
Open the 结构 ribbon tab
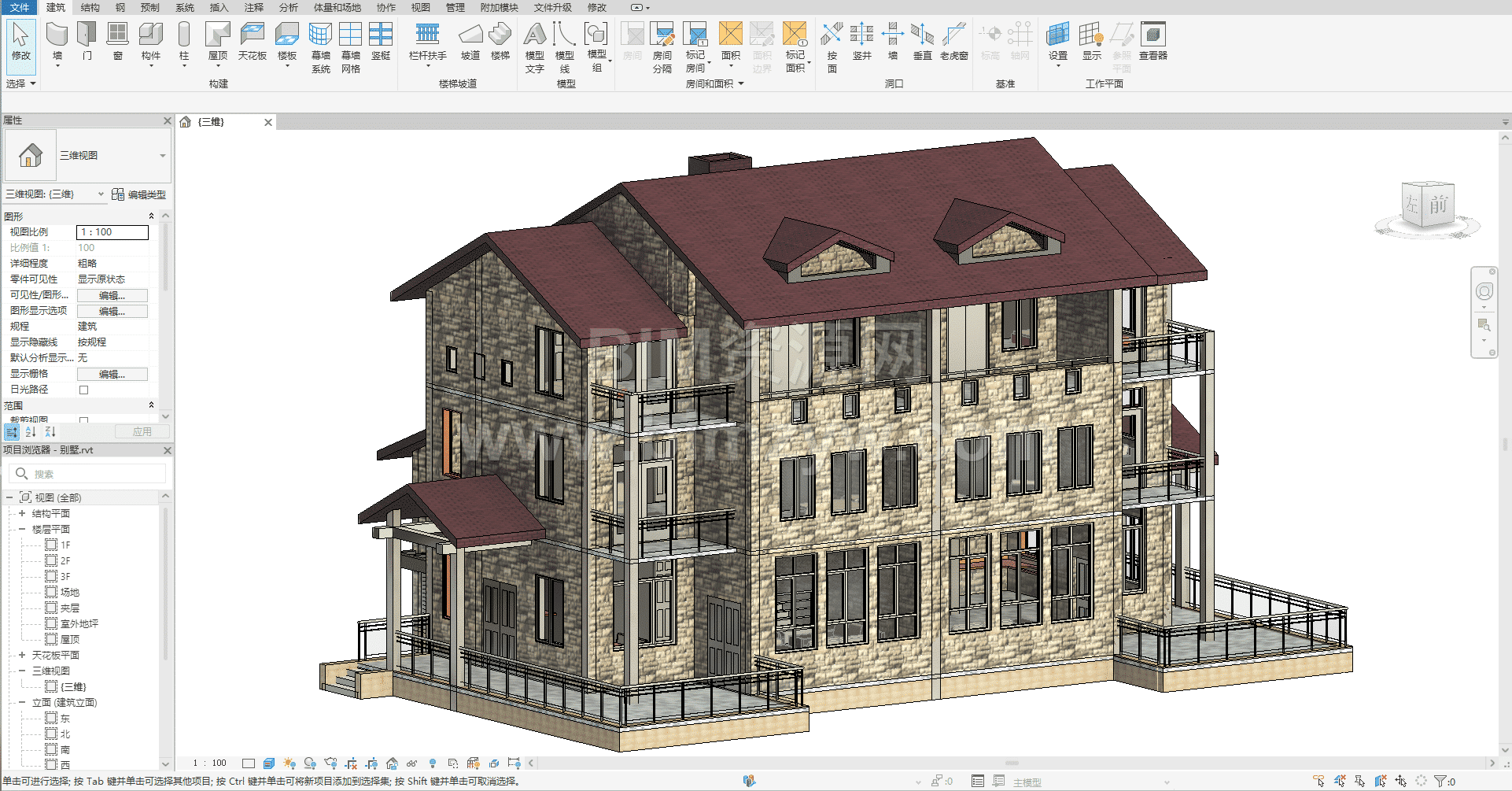coord(90,7)
